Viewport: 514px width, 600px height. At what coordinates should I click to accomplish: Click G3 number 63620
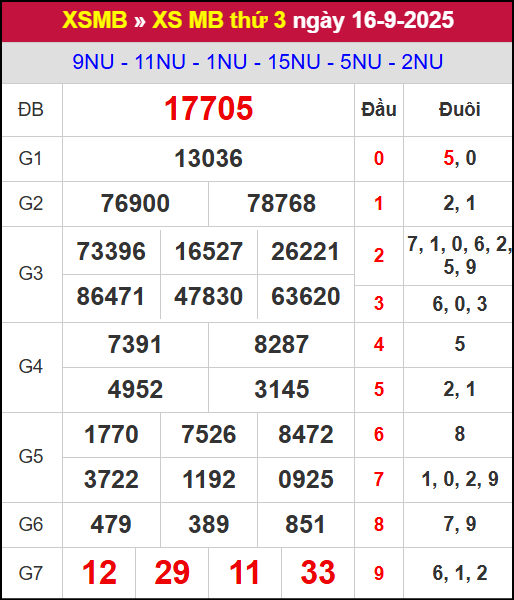(x=305, y=297)
